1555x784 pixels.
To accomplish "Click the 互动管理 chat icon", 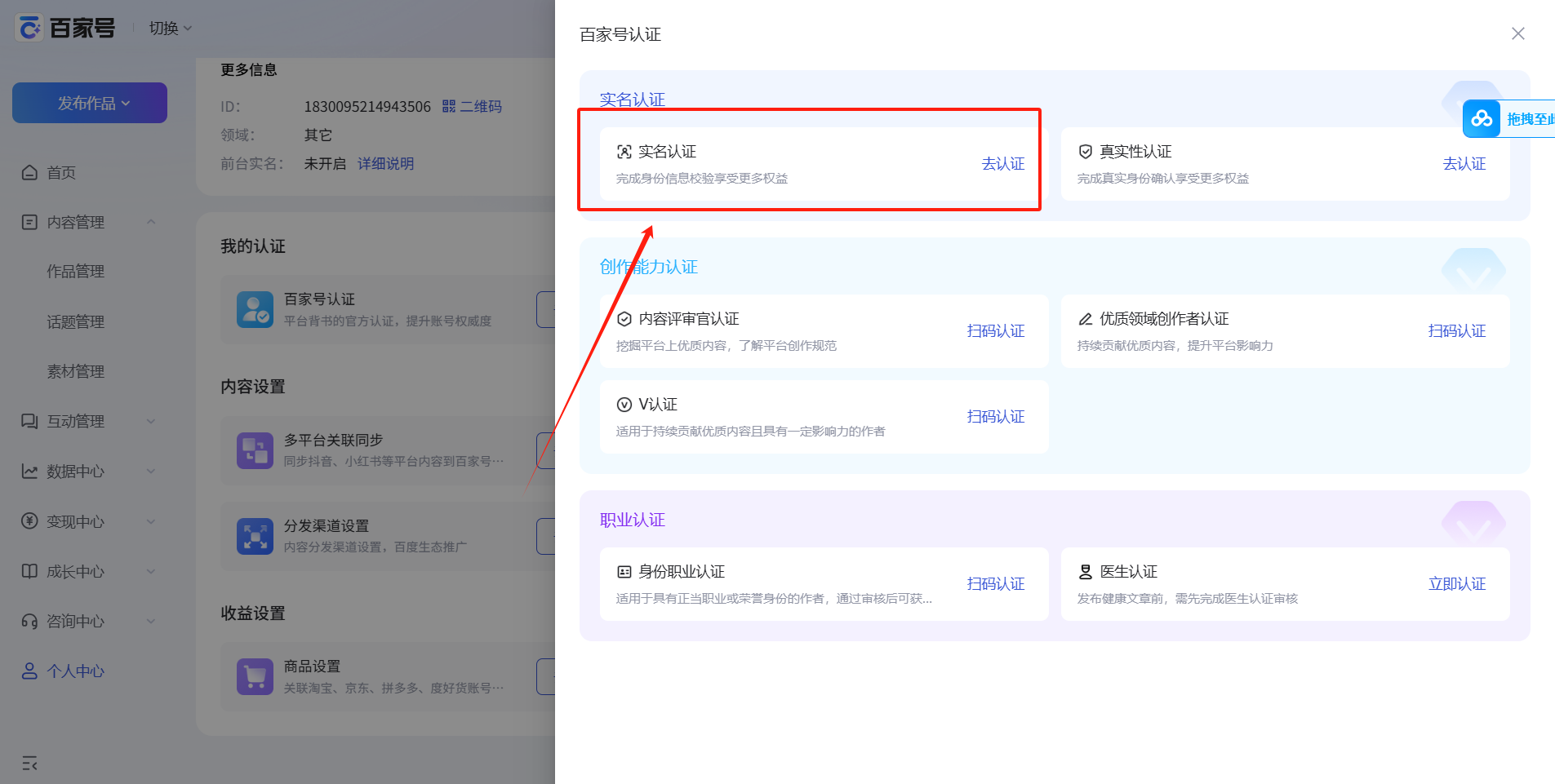I will pos(29,421).
